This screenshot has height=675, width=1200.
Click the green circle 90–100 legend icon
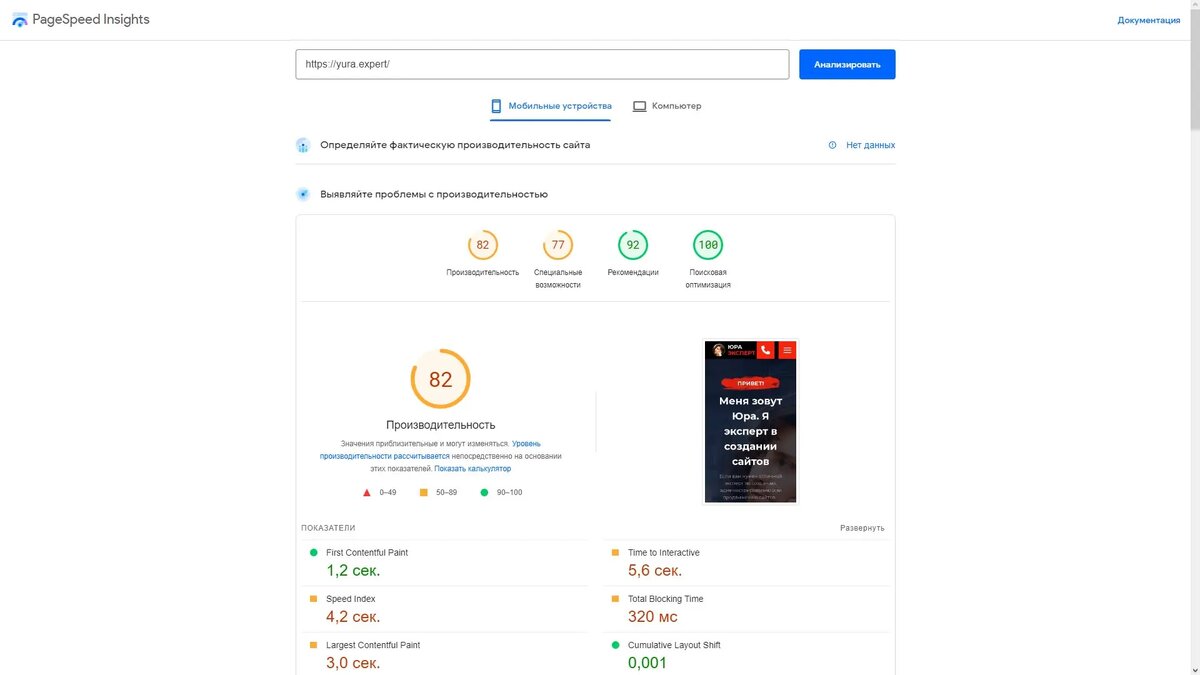point(485,492)
